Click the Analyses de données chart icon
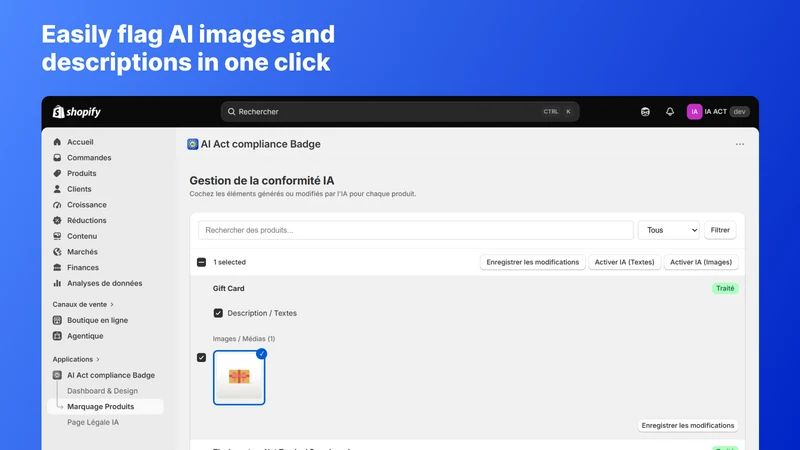The image size is (800, 450). point(57,283)
